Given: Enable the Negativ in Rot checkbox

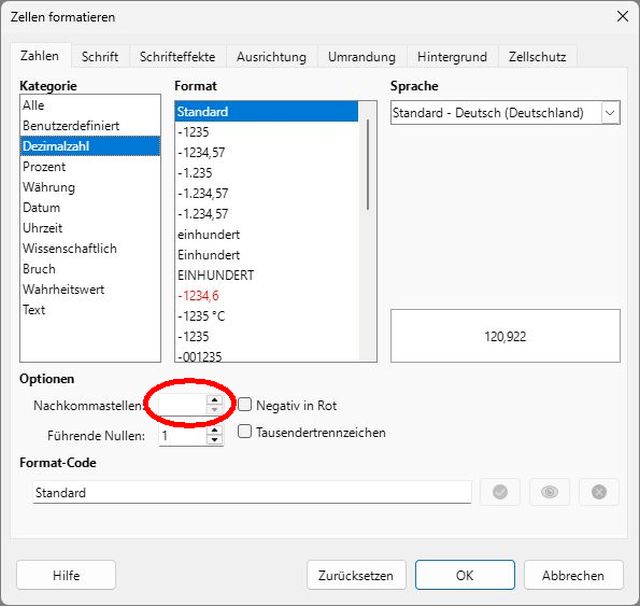Looking at the screenshot, I should pos(244,405).
